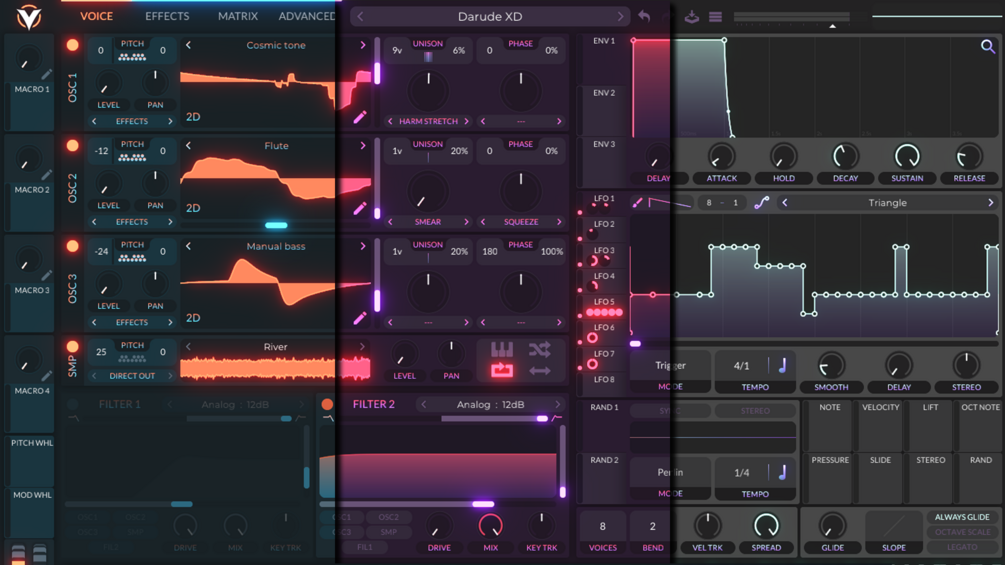The width and height of the screenshot is (1005, 565).
Task: Switch to previous Flute wavetable
Action: [188, 145]
